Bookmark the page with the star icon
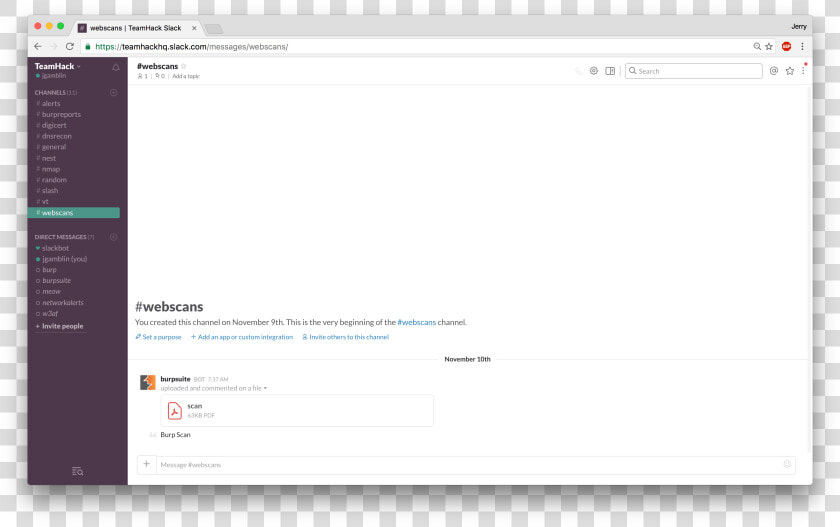Screen dimensions: 840x527 click(769, 47)
